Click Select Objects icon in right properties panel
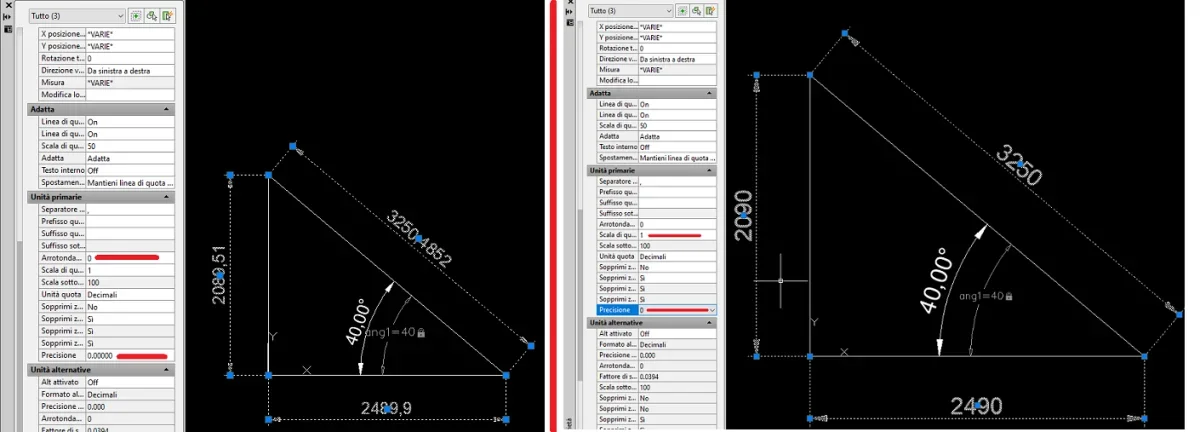Image resolution: width=1200 pixels, height=432 pixels. tap(698, 11)
